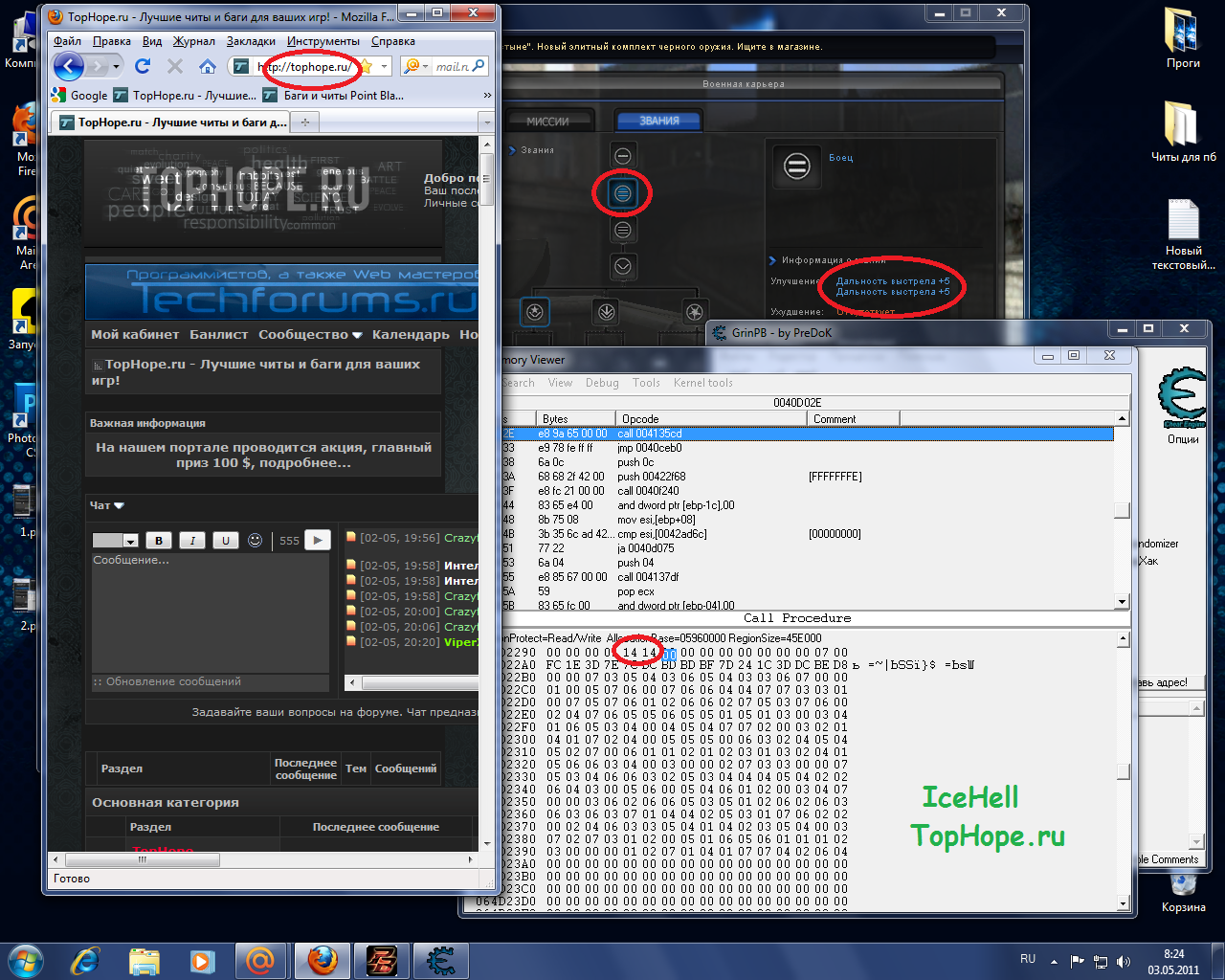Screen dimensions: 1225x980
Task: Open Windows Start menu
Action: pos(25,960)
